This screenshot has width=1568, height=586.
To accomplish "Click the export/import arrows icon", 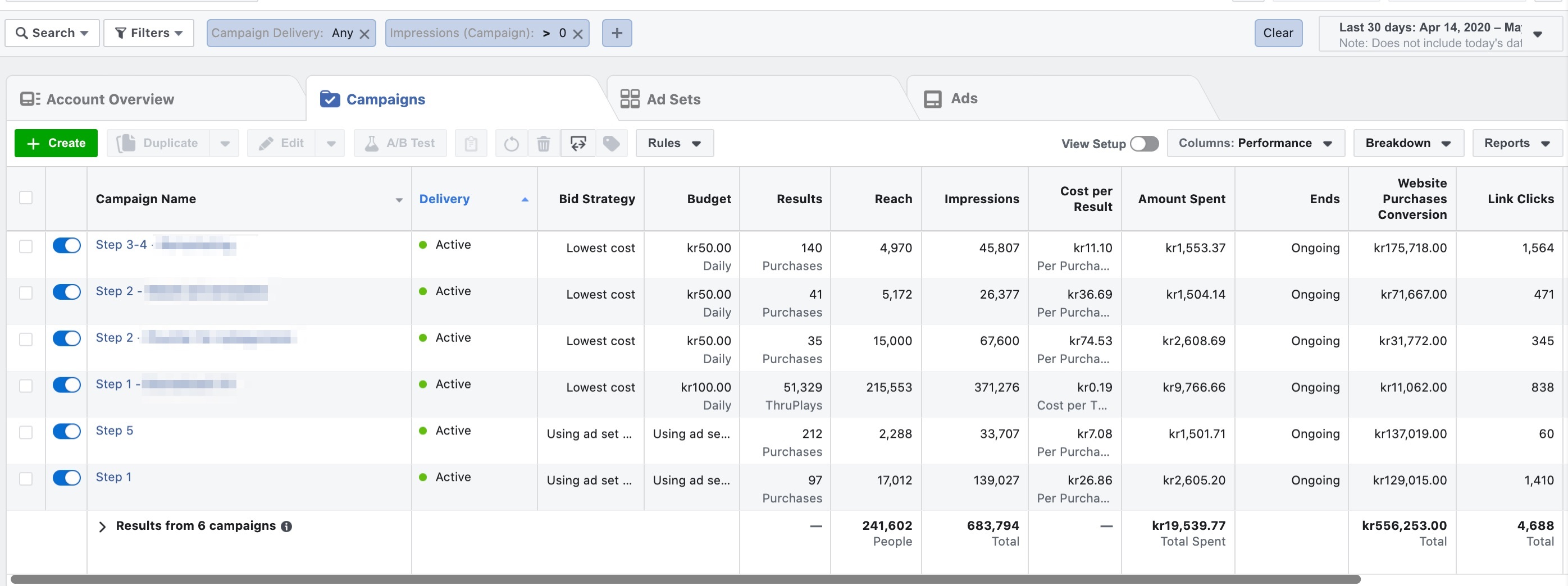I will point(578,144).
